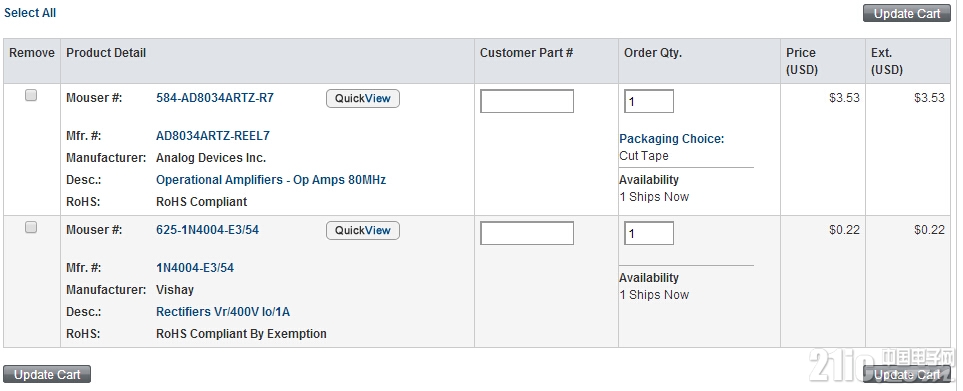Click the Select All link
The width and height of the screenshot is (963, 391).
pos(30,13)
